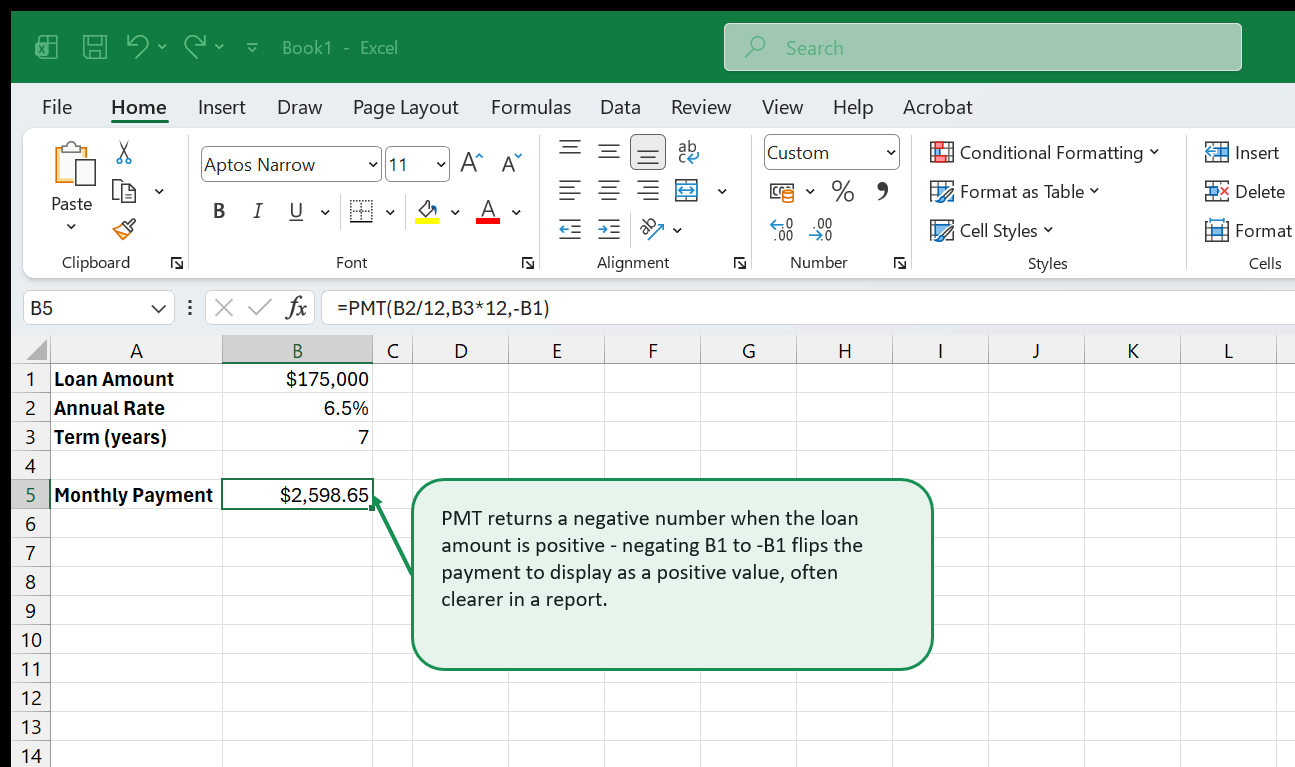
Task: Click the Undo arrow icon
Action: click(x=138, y=46)
